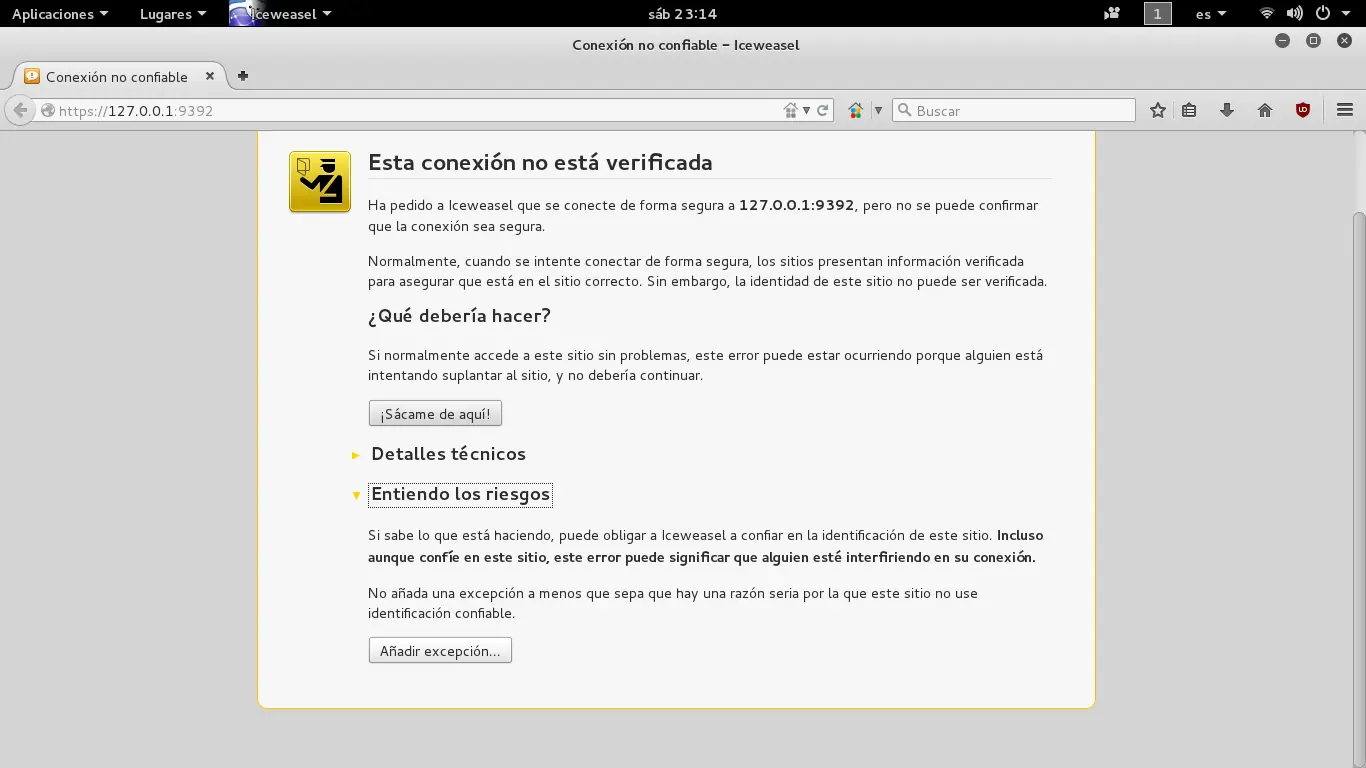Open the power system menu
Image resolution: width=1366 pixels, height=768 pixels.
click(1332, 14)
